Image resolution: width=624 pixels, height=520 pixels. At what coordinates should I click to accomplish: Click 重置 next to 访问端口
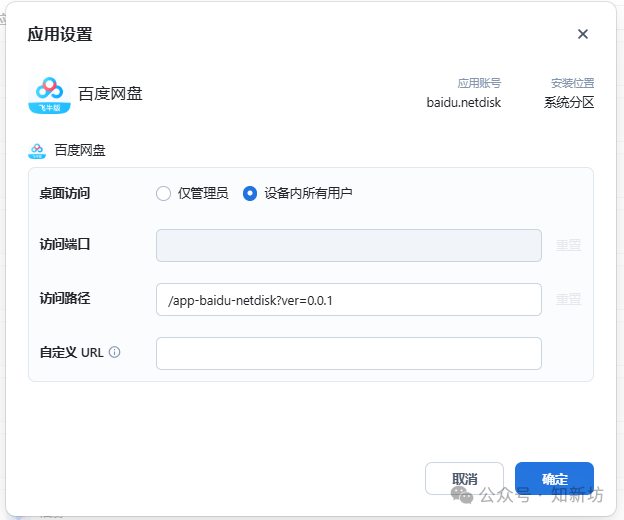pyautogui.click(x=568, y=245)
